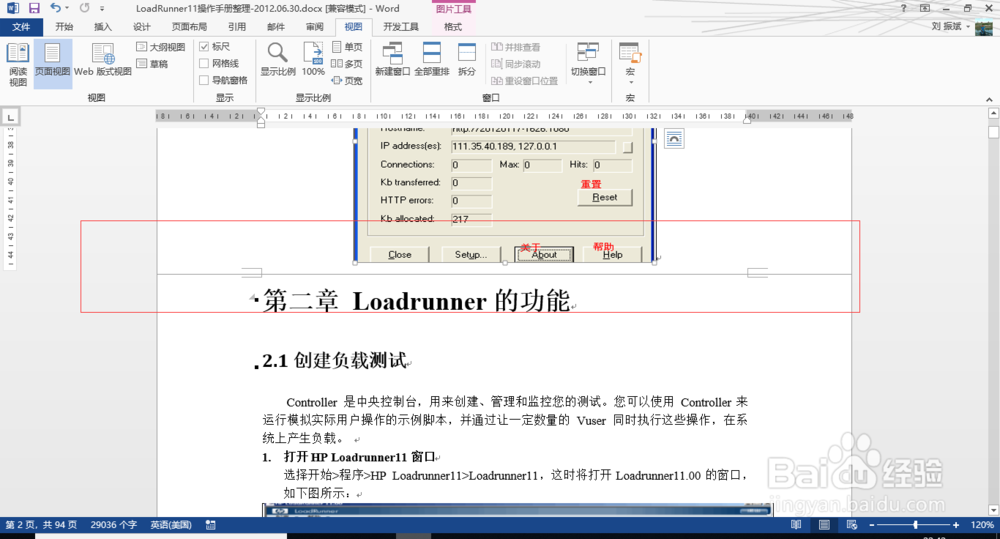Click 全部重排 arrange all
The width and height of the screenshot is (1000, 539).
[432, 59]
